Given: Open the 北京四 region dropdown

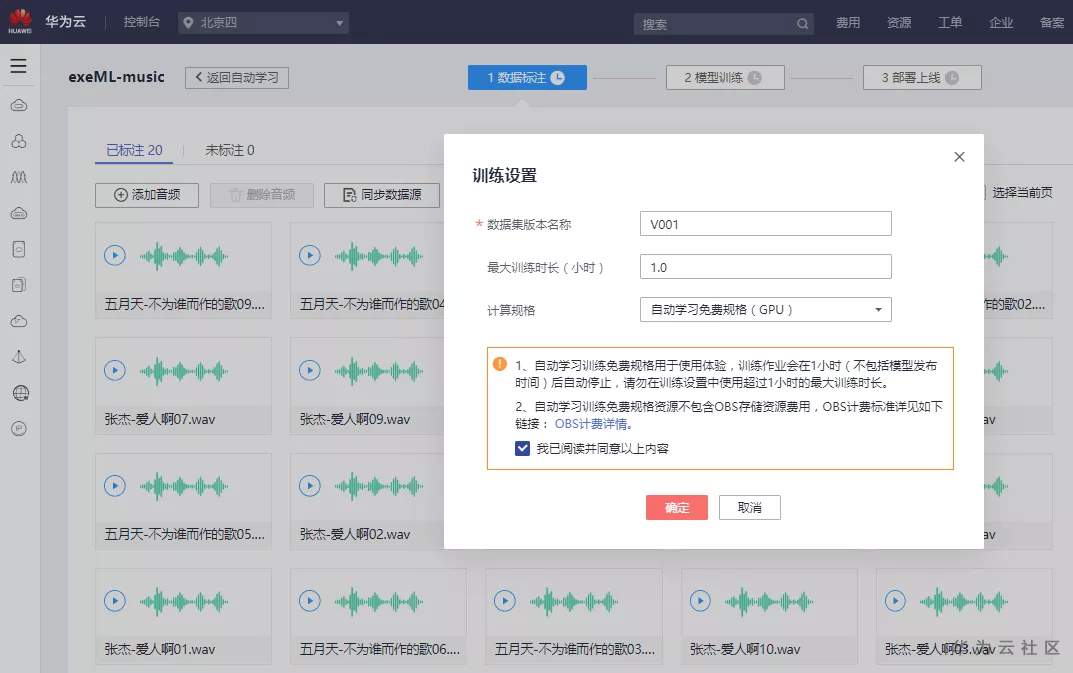Looking at the screenshot, I should pyautogui.click(x=263, y=23).
